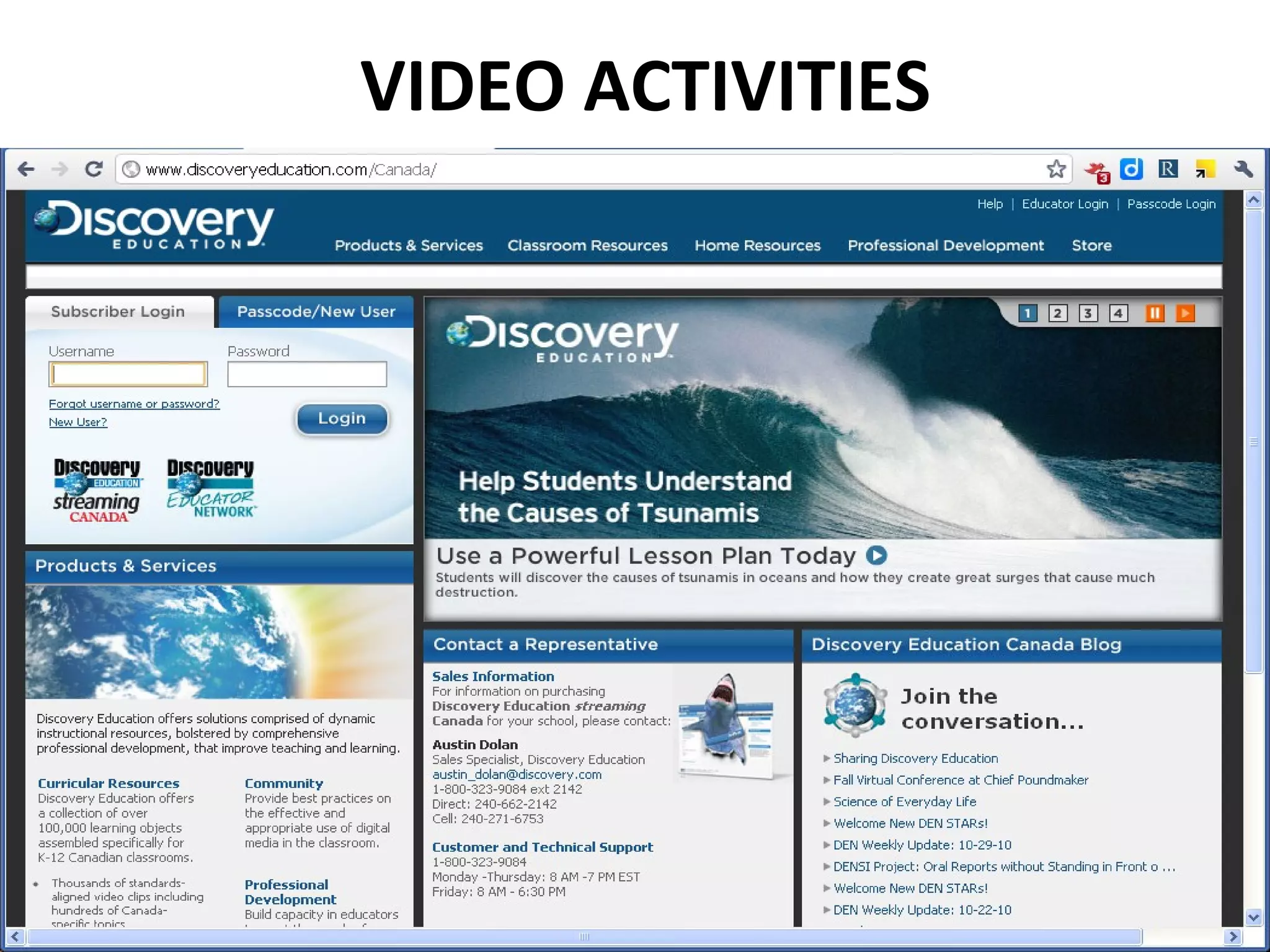The width and height of the screenshot is (1270, 952).
Task: Open the Discovery Educator Network logo
Action: [211, 488]
